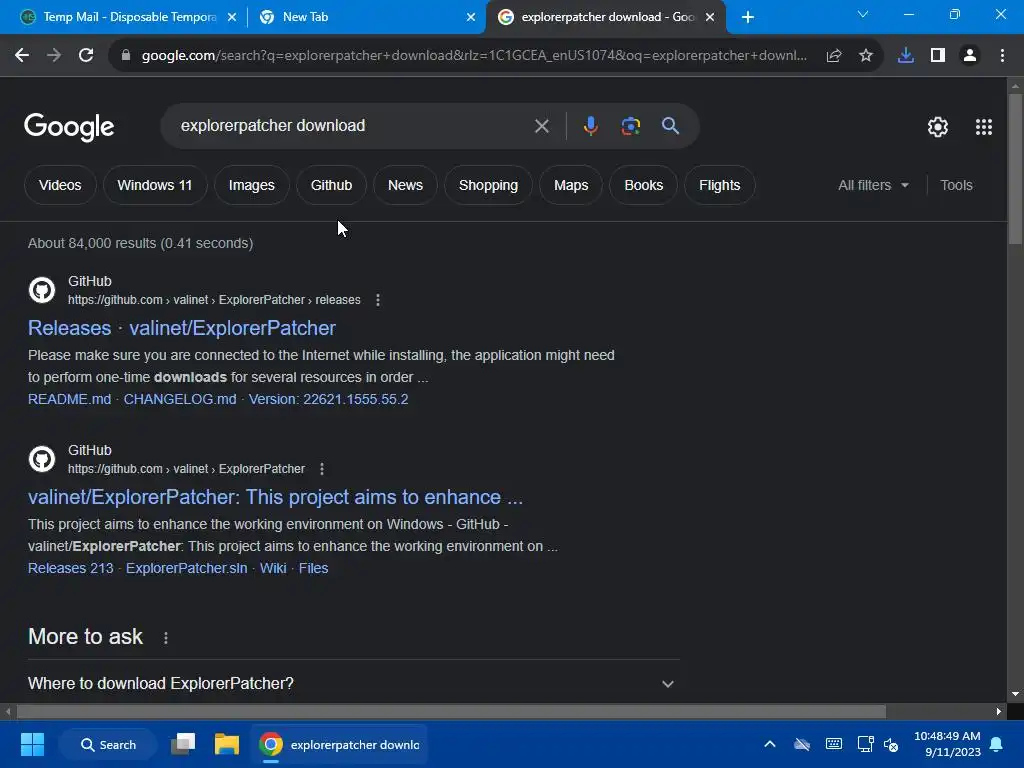Select the Github filter chip
Image resolution: width=1024 pixels, height=768 pixels.
(x=331, y=185)
